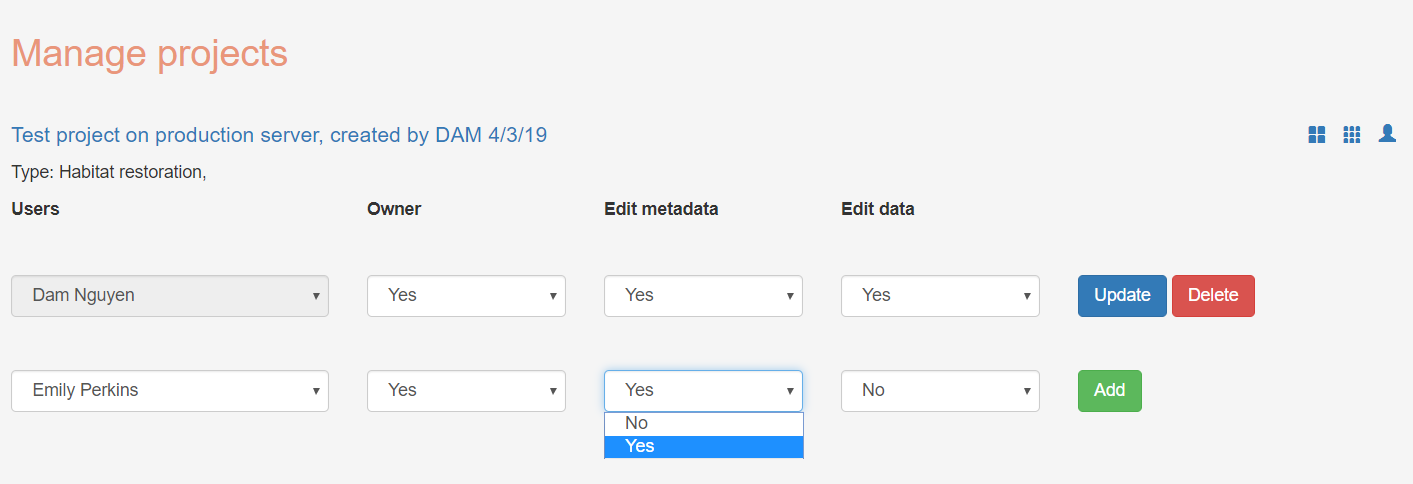Open the Emily Perkins user dropdown
This screenshot has height=484, width=1413.
[170, 391]
